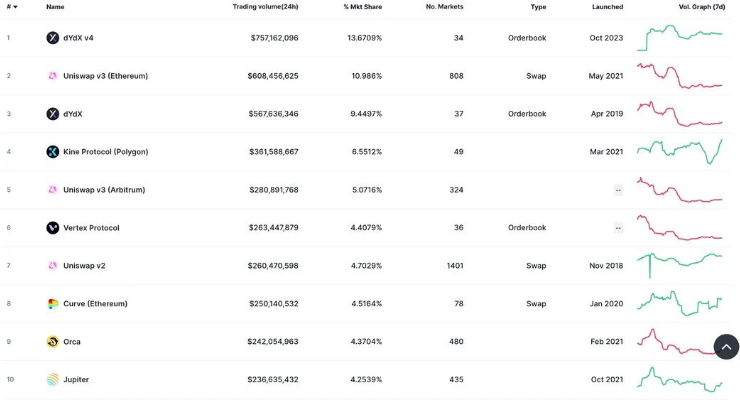Click the Kine Protocol (Polygon) logo icon

click(53, 152)
